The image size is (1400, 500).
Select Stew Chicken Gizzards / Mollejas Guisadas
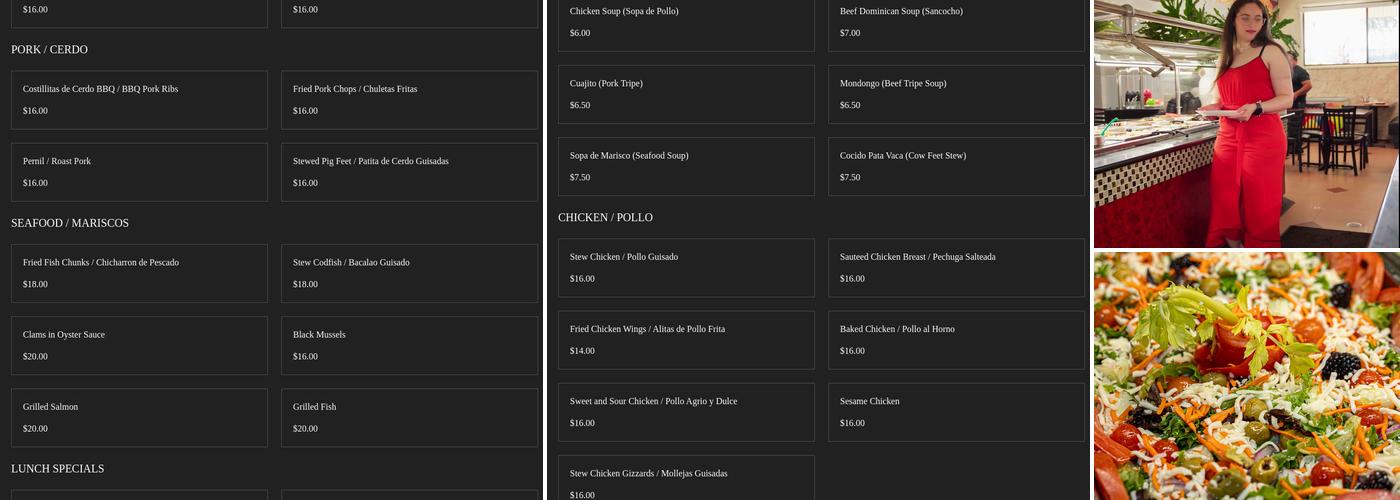(x=686, y=478)
